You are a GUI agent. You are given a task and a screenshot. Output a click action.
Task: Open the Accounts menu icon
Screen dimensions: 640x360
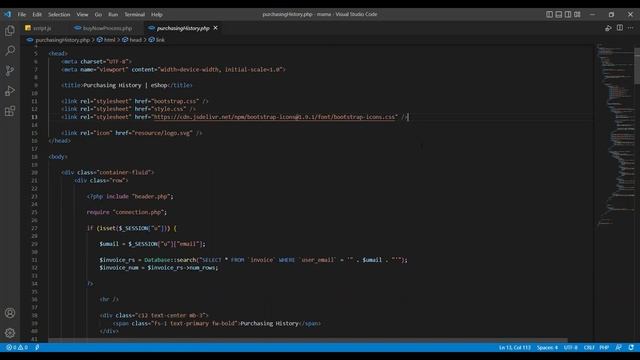[10, 313]
